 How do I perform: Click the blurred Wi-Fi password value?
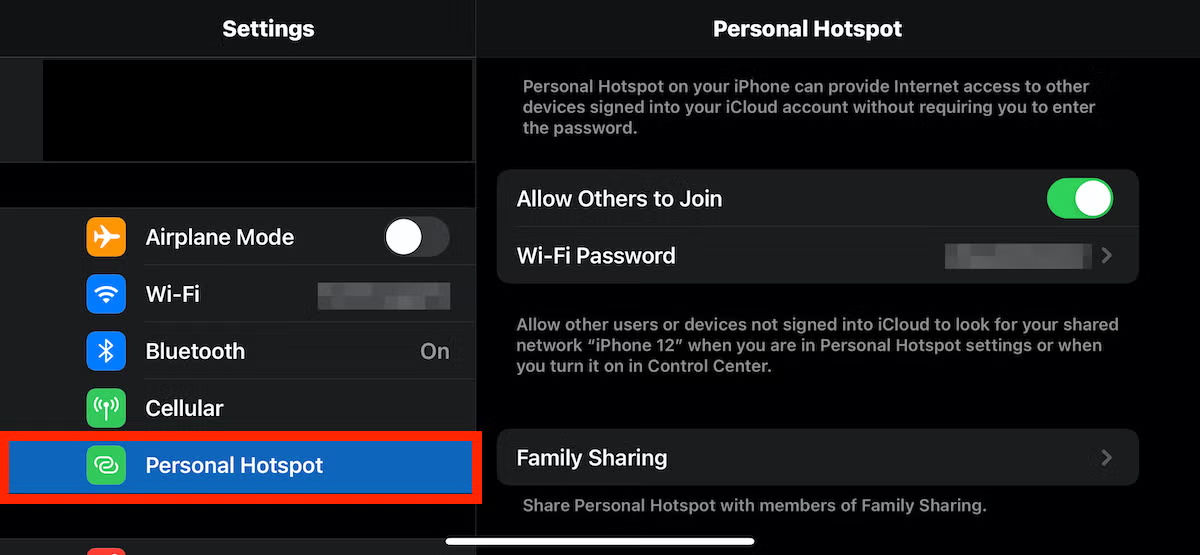point(1017,256)
